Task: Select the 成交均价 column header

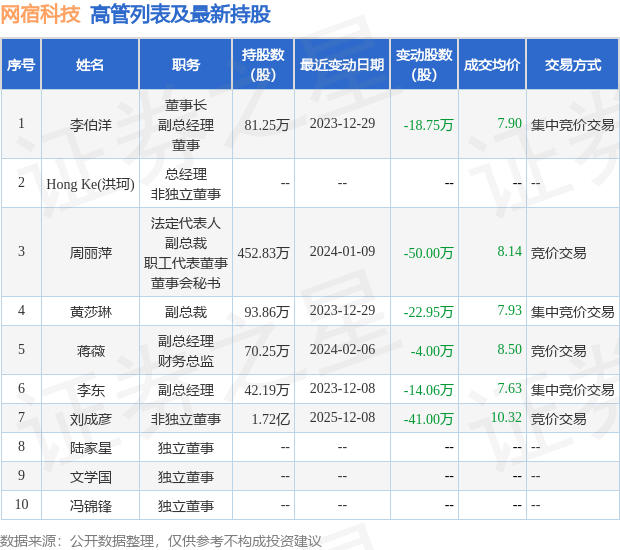Action: click(492, 65)
